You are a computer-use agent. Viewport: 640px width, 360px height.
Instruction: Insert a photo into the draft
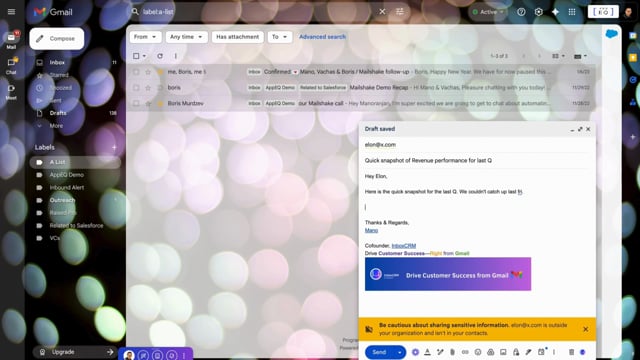point(503,352)
